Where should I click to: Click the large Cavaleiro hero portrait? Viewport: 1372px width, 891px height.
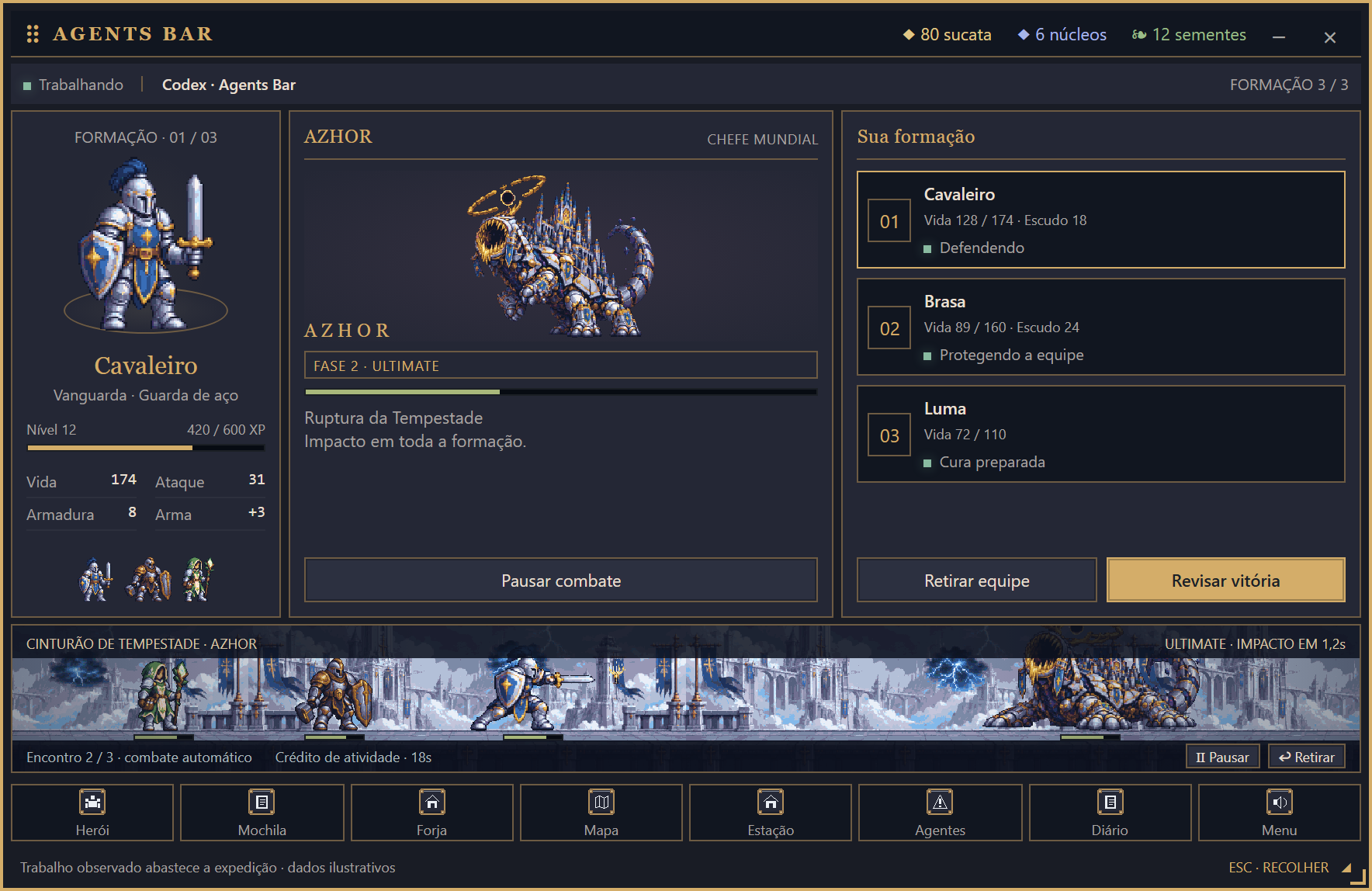point(146,244)
